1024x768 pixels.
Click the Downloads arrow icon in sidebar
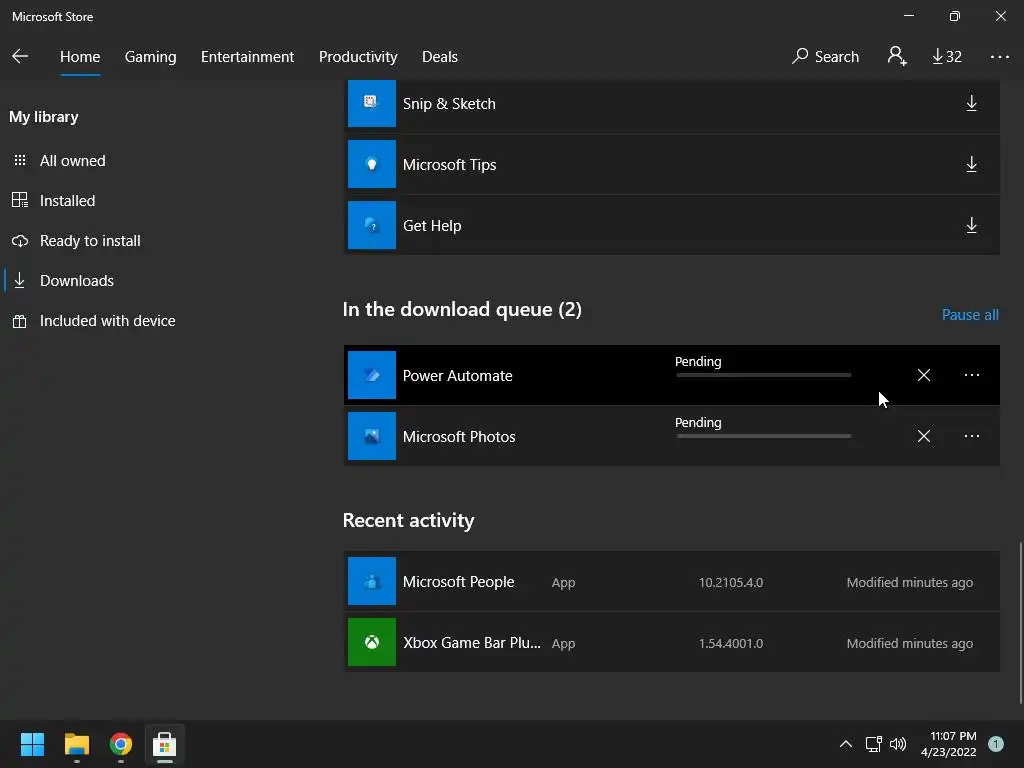[20, 281]
